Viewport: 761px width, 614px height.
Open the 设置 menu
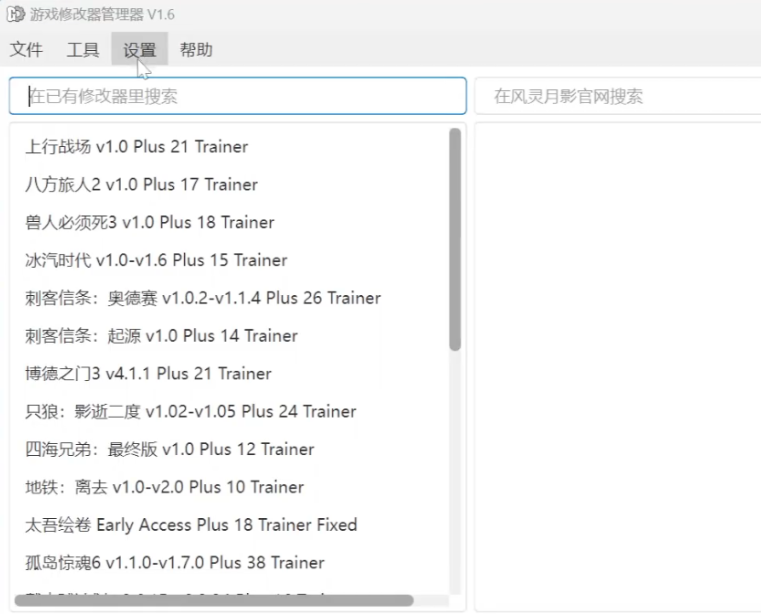pyautogui.click(x=140, y=49)
